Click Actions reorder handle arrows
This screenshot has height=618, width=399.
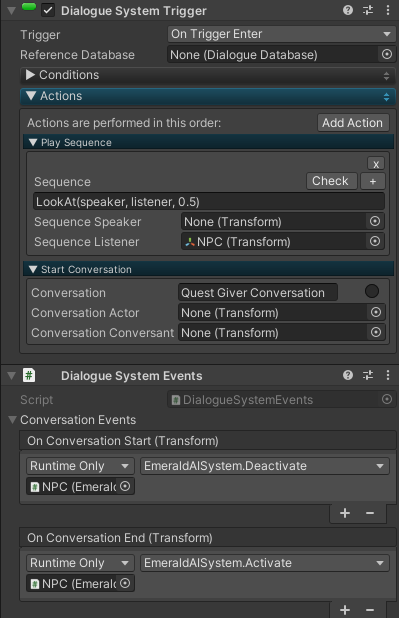tap(386, 97)
